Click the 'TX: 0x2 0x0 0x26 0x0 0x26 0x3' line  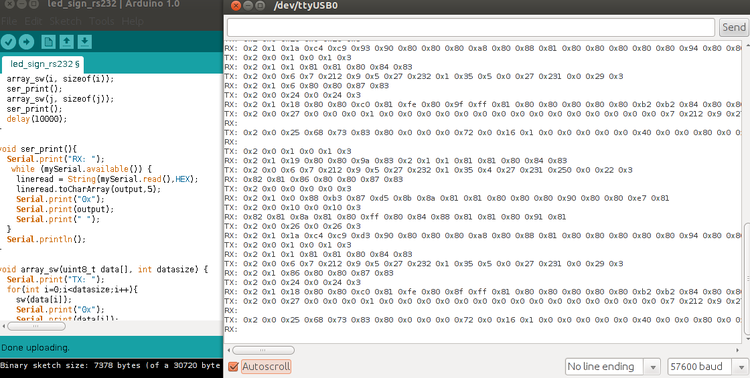[293, 226]
